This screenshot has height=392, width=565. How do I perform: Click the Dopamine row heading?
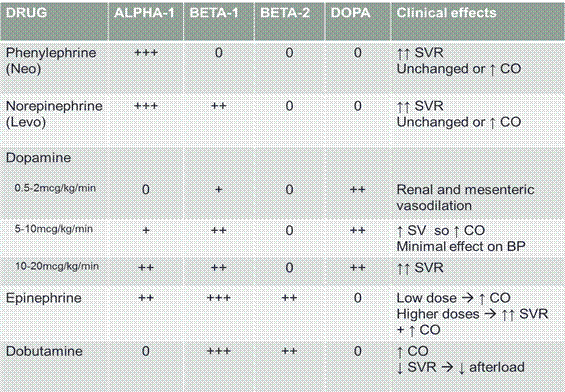(38, 158)
